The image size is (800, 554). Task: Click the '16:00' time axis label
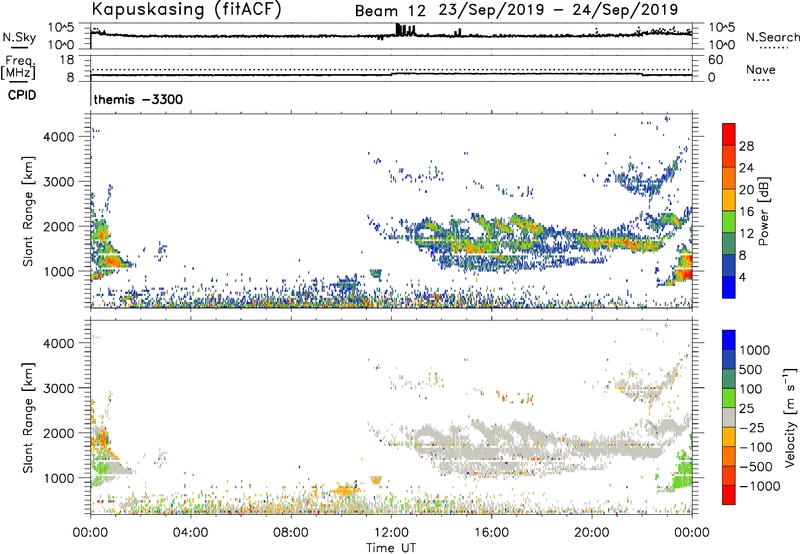tap(491, 533)
